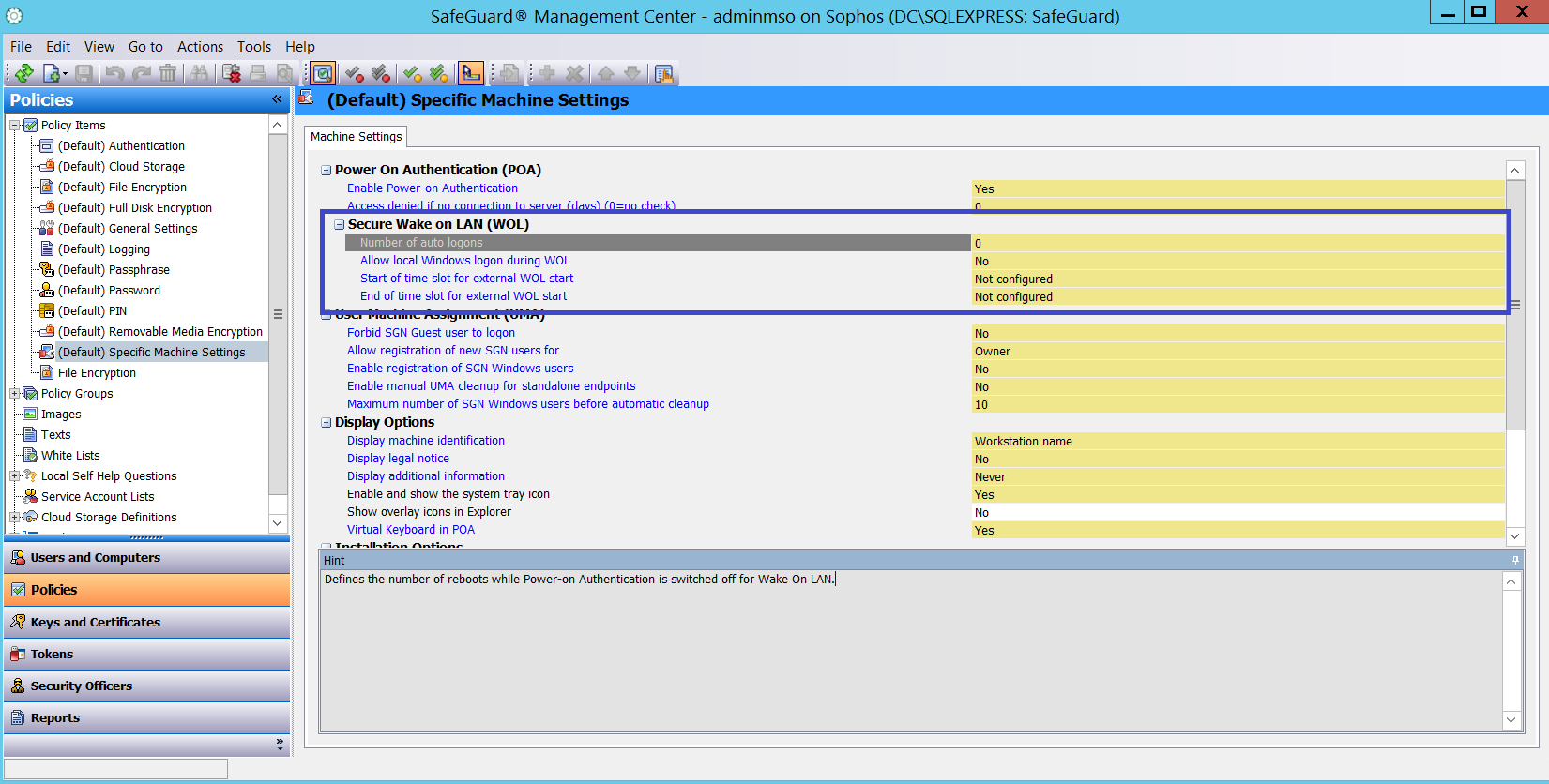
Task: Click the binoculars Find icon
Action: [x=199, y=73]
